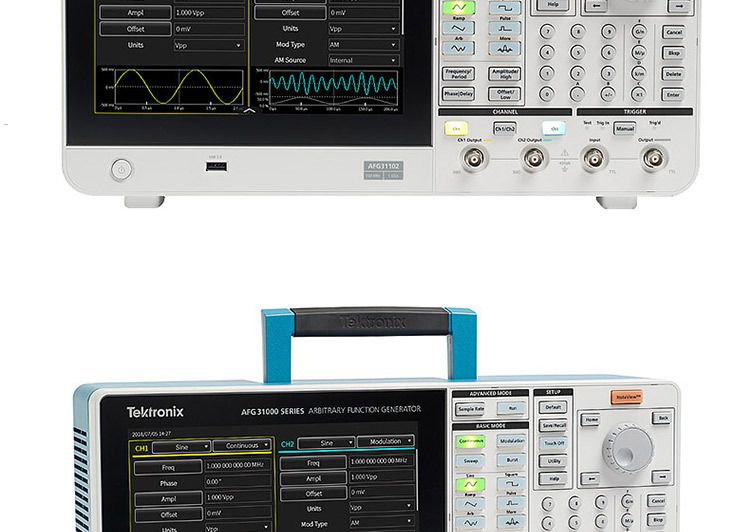The width and height of the screenshot is (750, 532).
Task: Click the front-panel USB port
Action: (214, 167)
